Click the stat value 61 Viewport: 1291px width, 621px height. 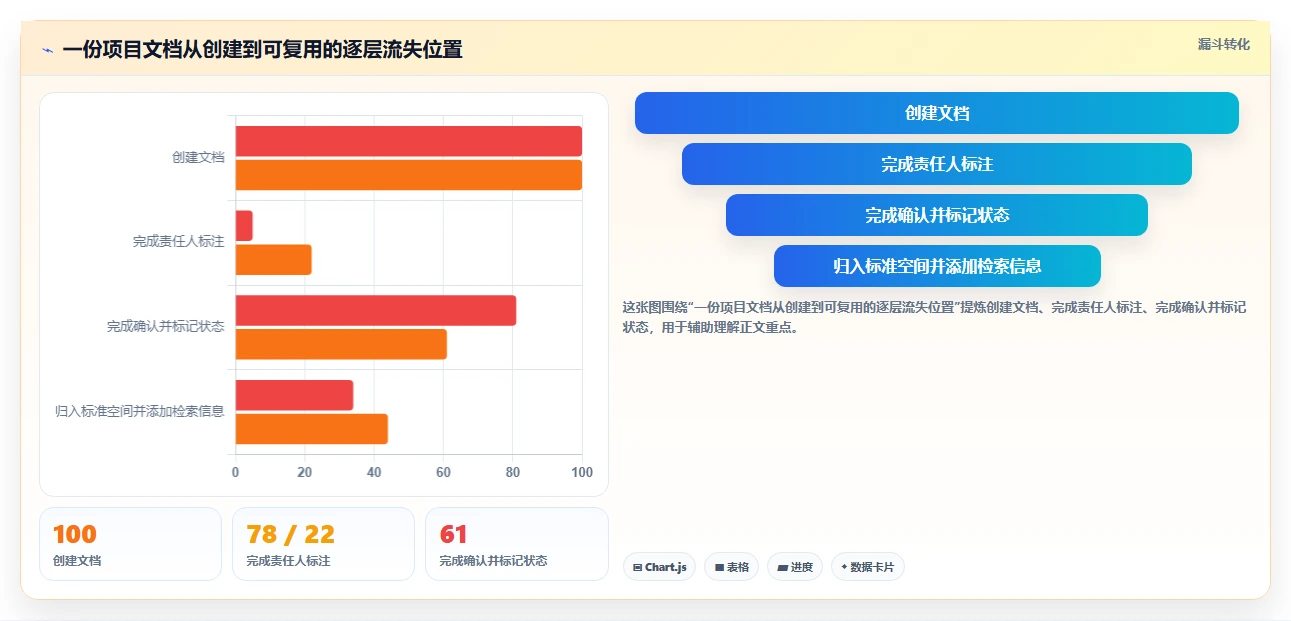click(x=454, y=535)
